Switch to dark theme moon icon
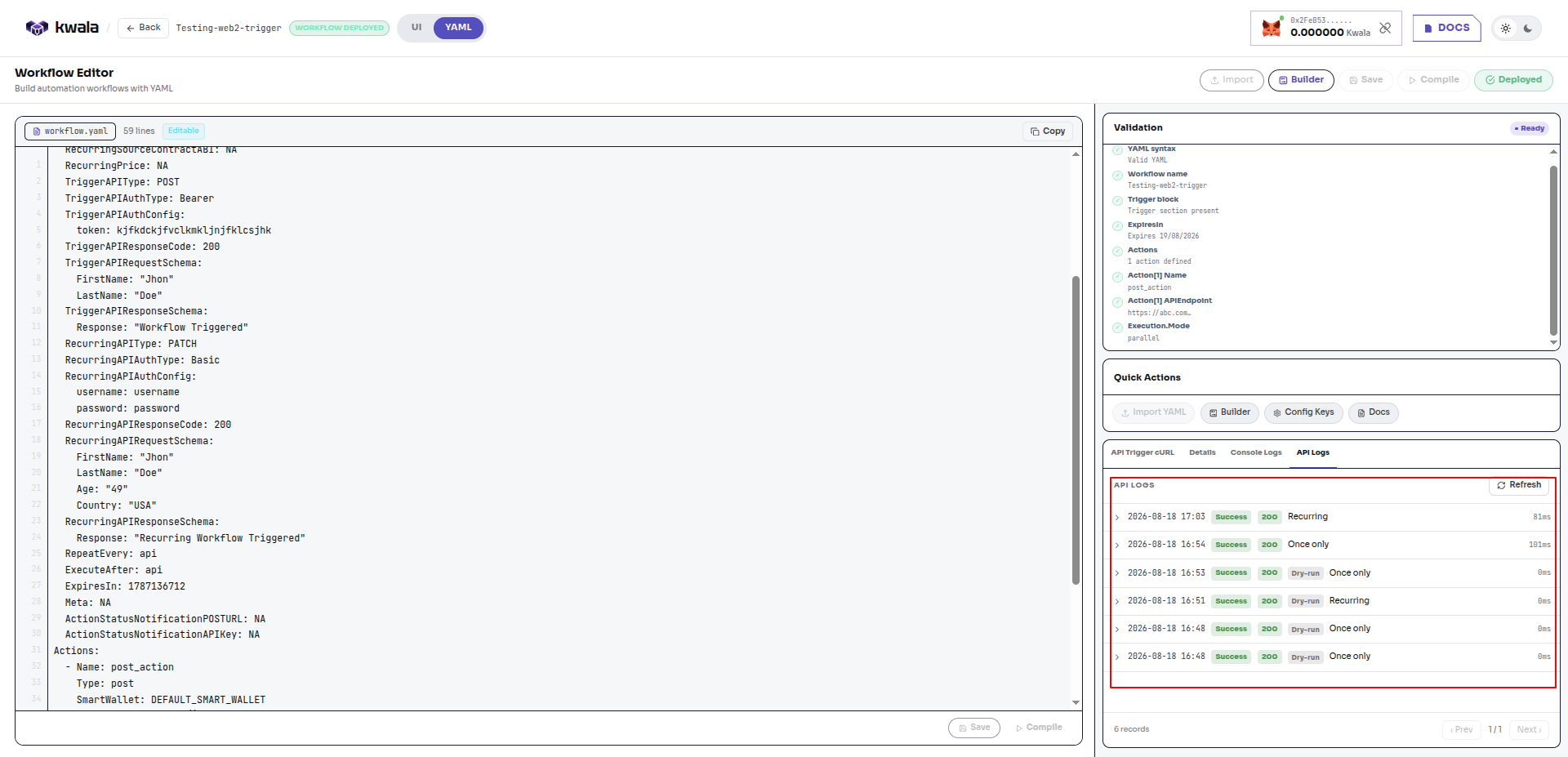The width and height of the screenshot is (1568, 757). 1528,28
